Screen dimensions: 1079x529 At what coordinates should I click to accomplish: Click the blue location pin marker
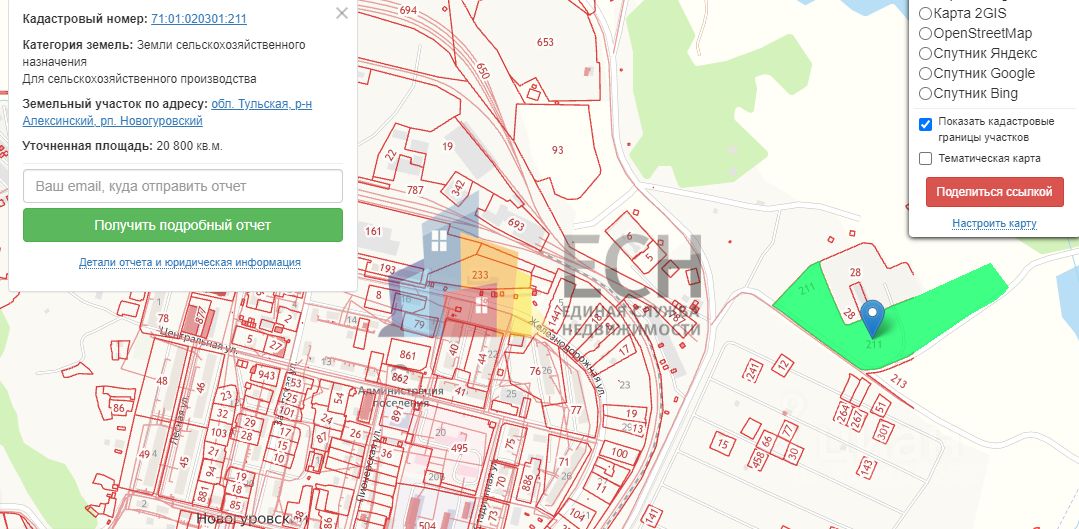point(873,318)
